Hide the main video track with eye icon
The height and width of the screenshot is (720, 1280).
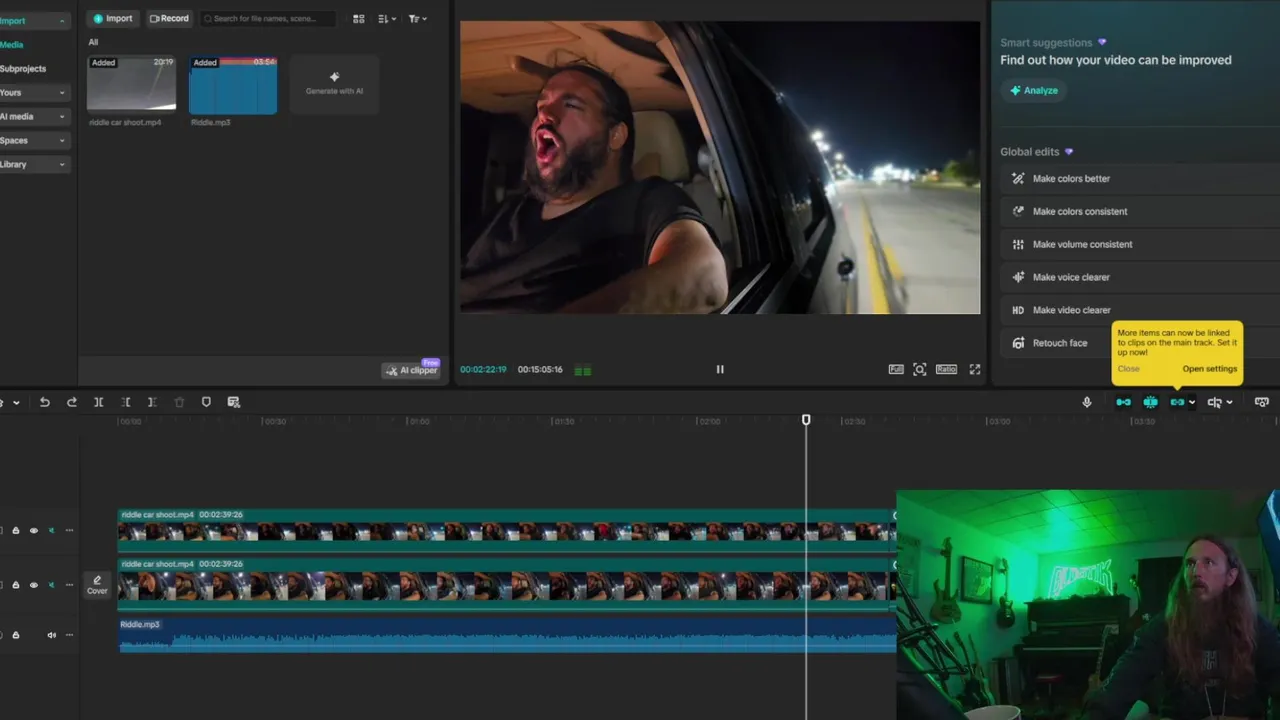click(33, 585)
